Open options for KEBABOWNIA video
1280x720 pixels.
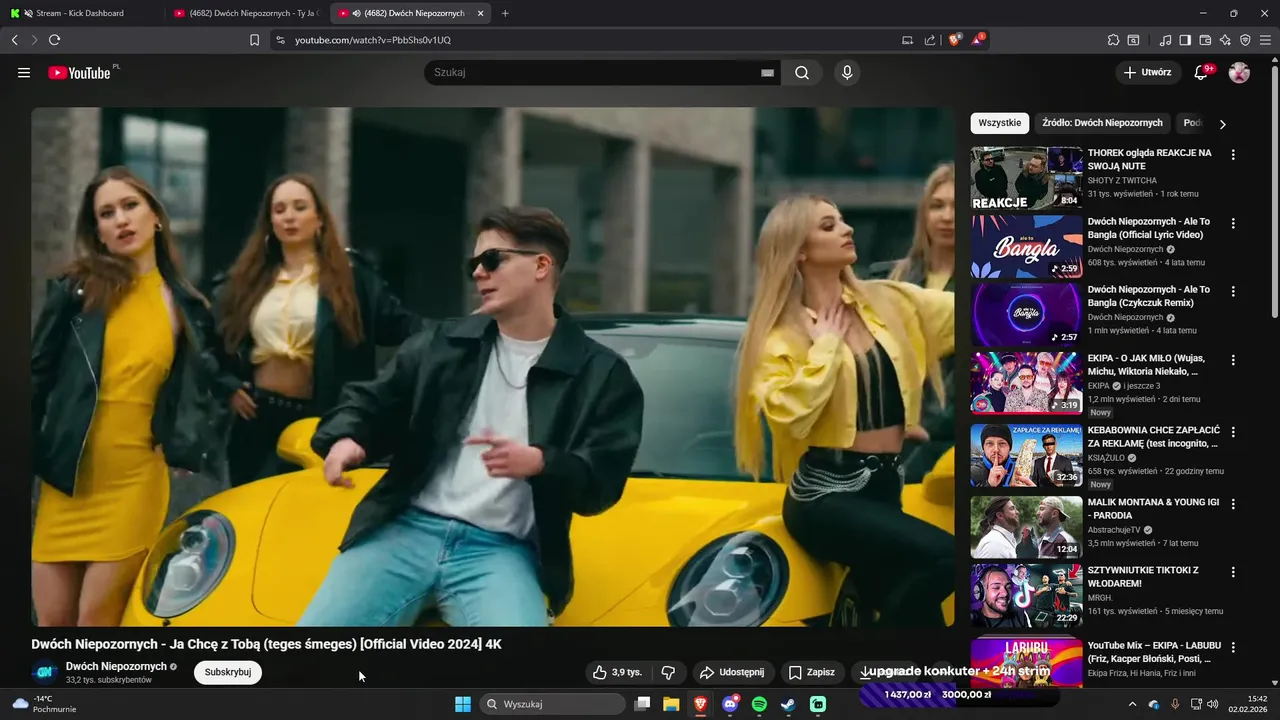coord(1233,432)
